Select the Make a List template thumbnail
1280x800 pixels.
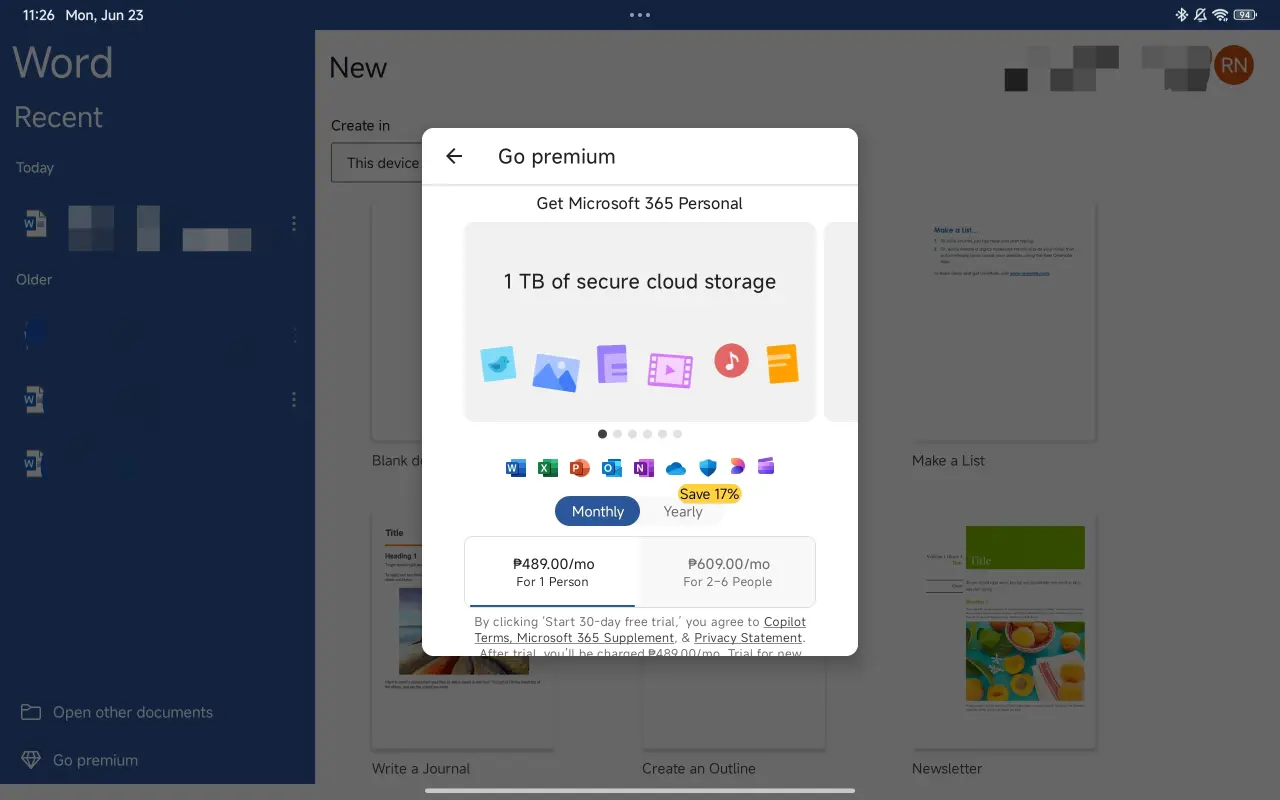(1004, 321)
